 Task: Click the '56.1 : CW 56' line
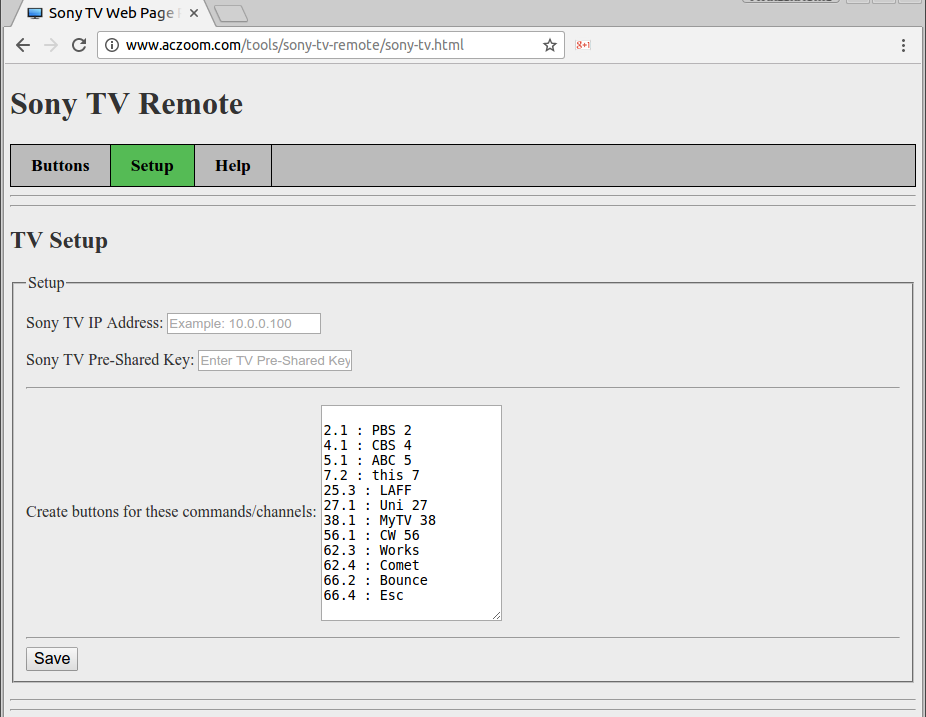371,536
